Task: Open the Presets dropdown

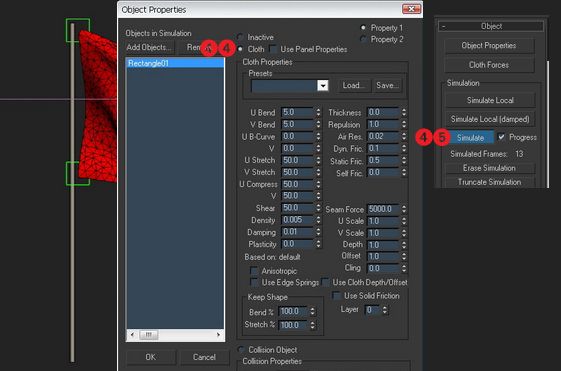Action: (323, 86)
